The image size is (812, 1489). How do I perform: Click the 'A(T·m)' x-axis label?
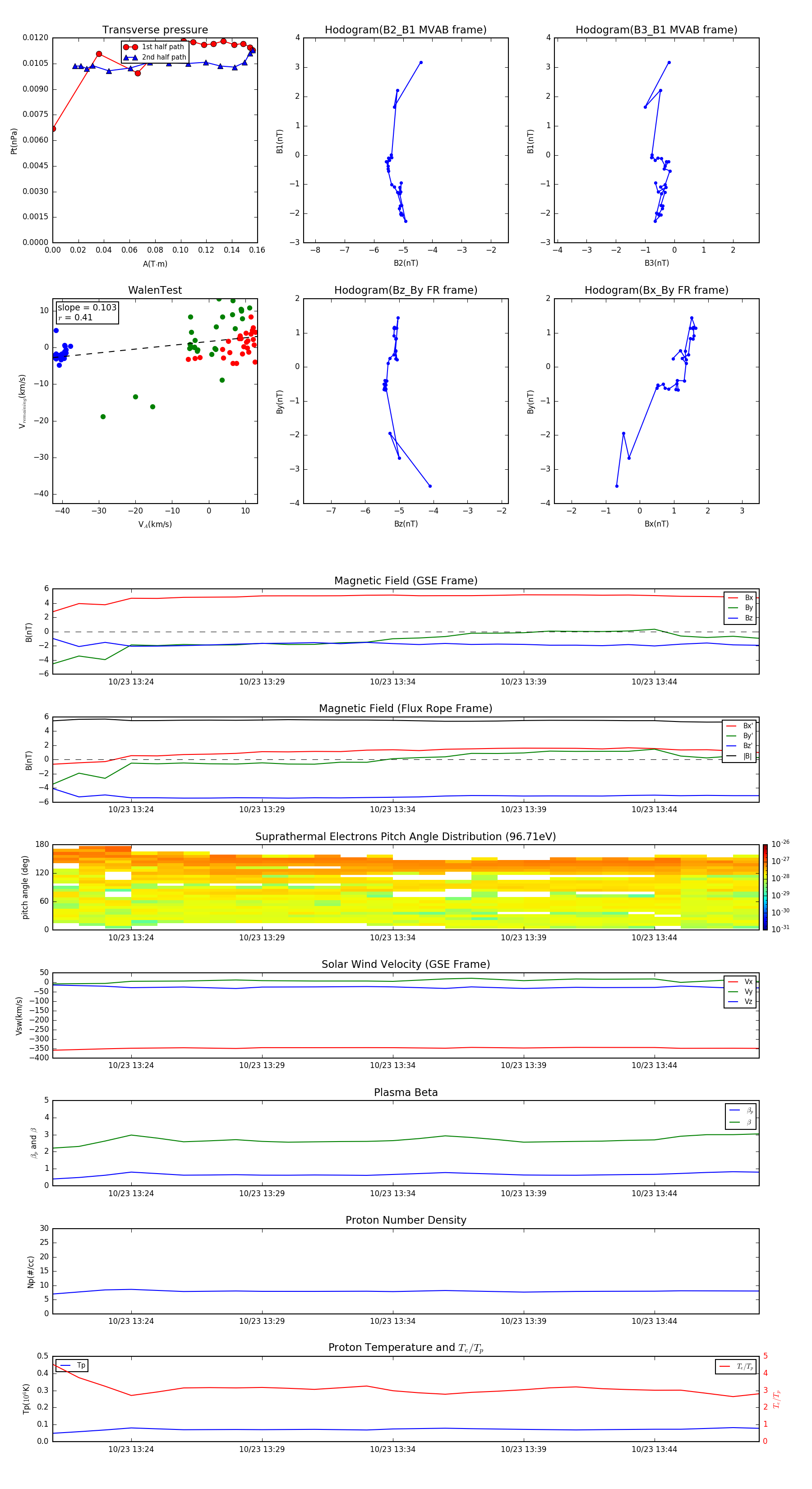[x=155, y=264]
